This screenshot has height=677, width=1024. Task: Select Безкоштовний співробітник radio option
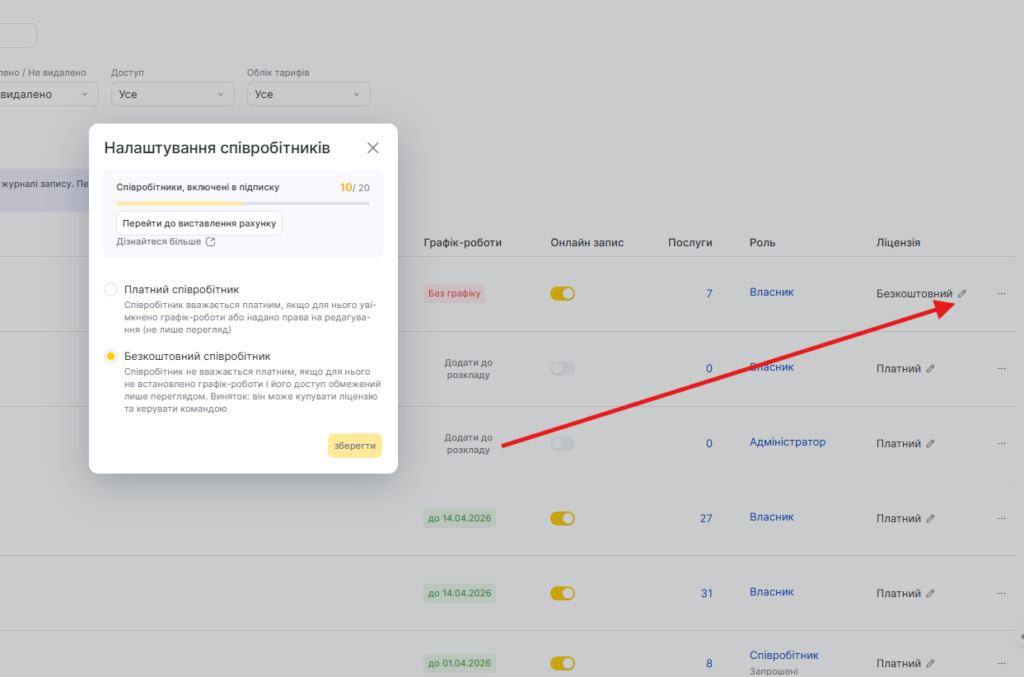tap(111, 356)
